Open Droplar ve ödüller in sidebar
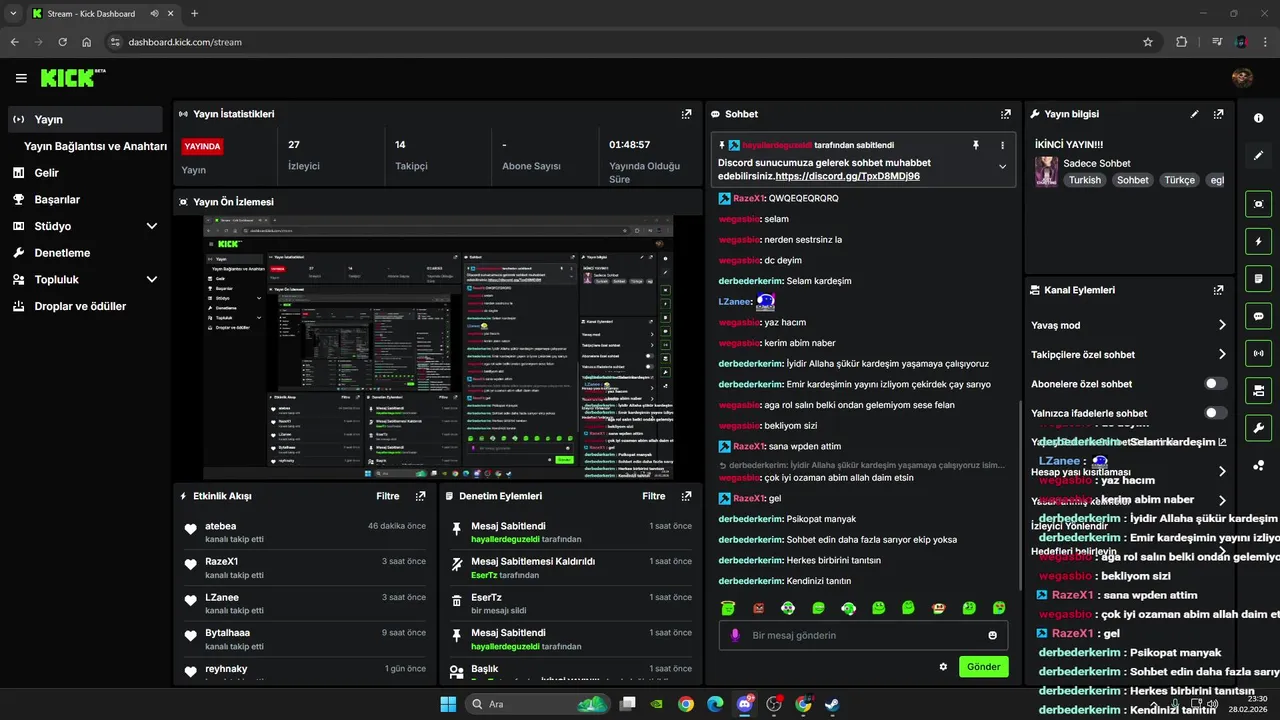1280x720 pixels. (x=84, y=307)
